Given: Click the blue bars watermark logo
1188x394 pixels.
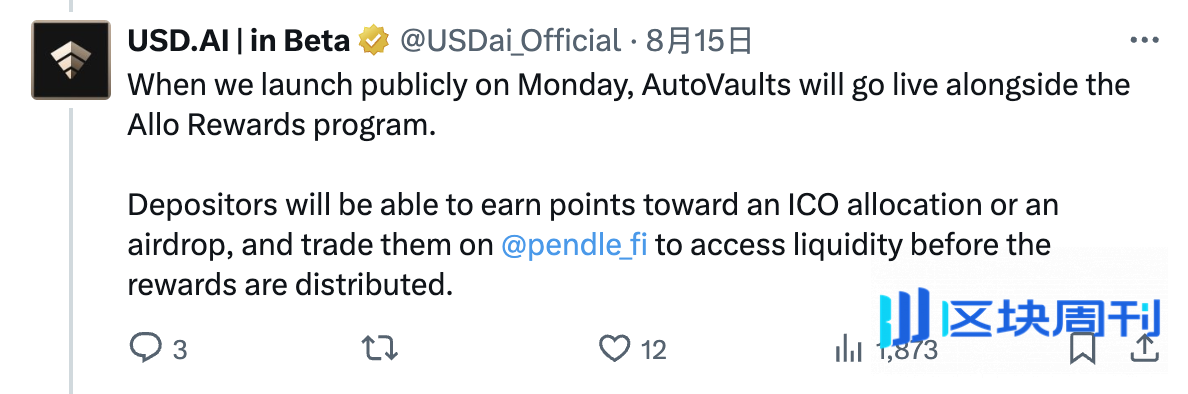Looking at the screenshot, I should click(x=905, y=316).
